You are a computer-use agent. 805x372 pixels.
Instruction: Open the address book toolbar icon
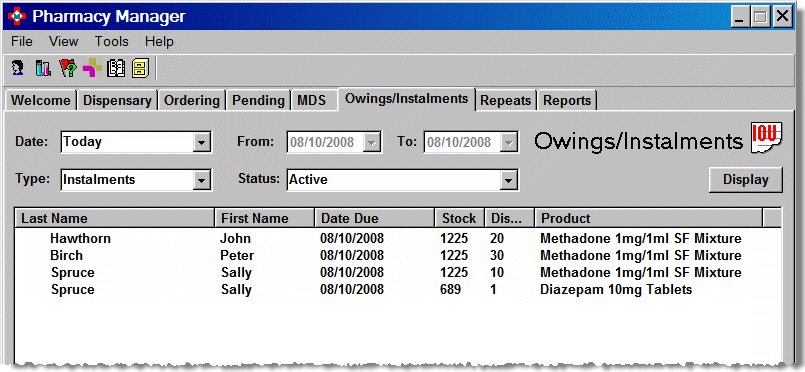[x=116, y=68]
